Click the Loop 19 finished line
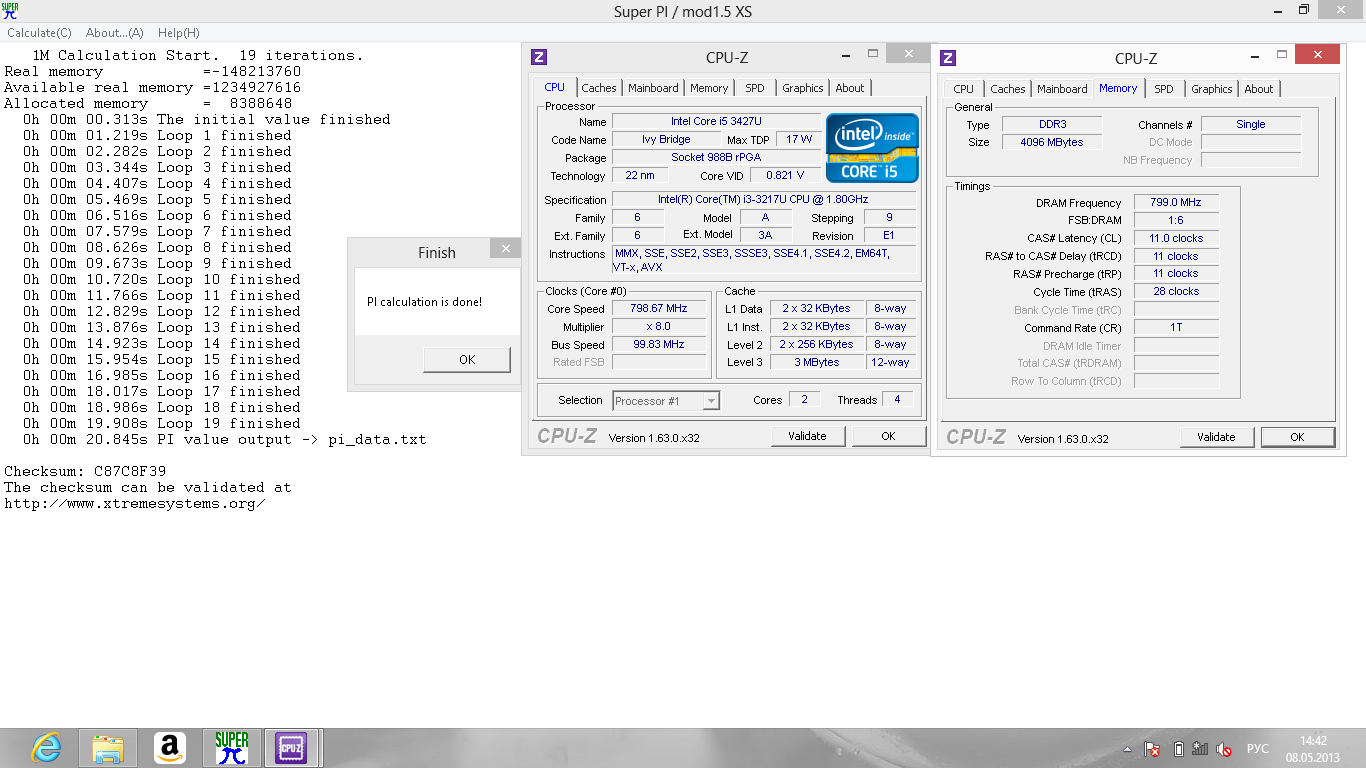The width and height of the screenshot is (1366, 768). pos(162,423)
